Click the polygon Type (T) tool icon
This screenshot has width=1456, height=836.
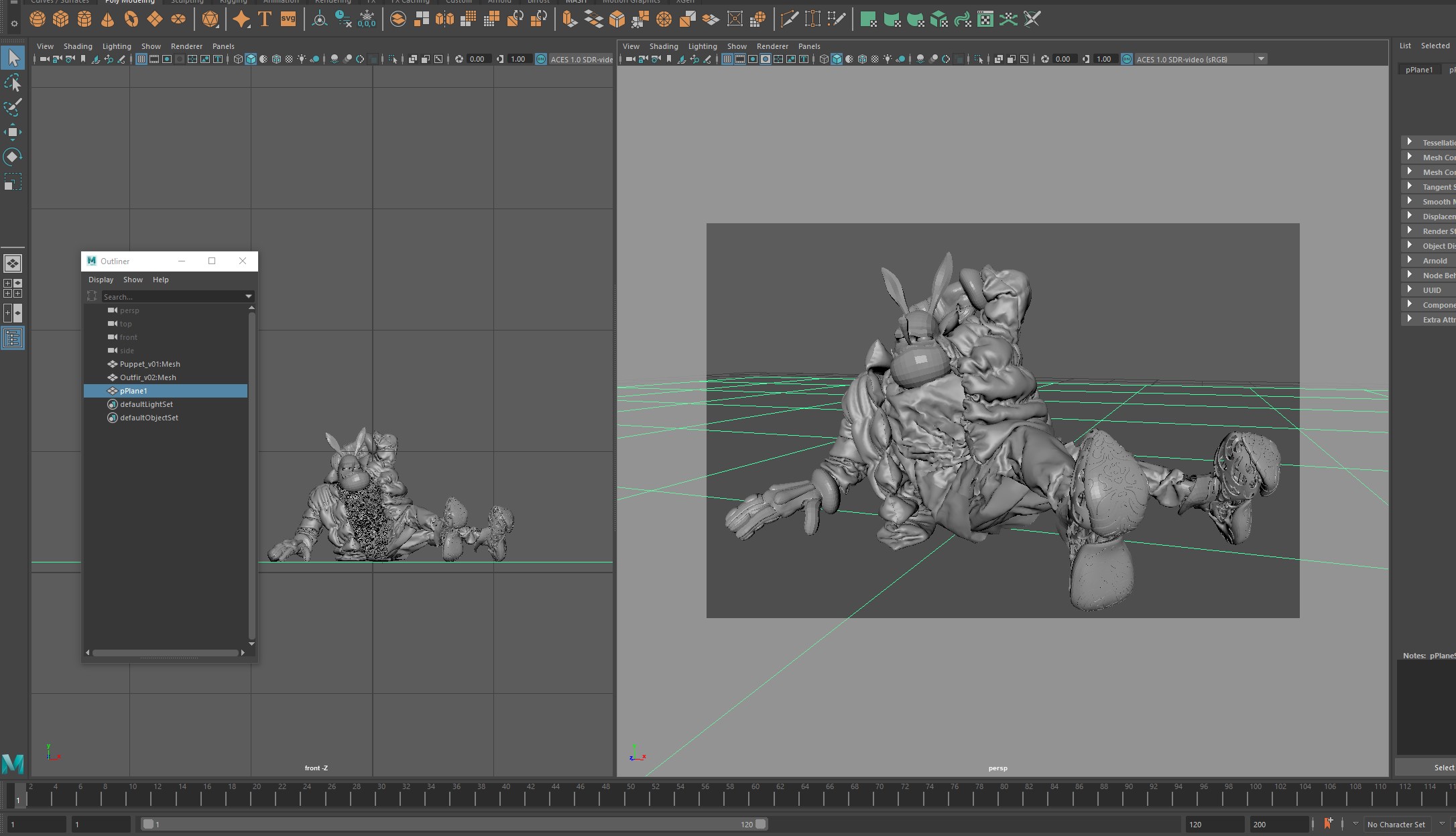point(265,19)
